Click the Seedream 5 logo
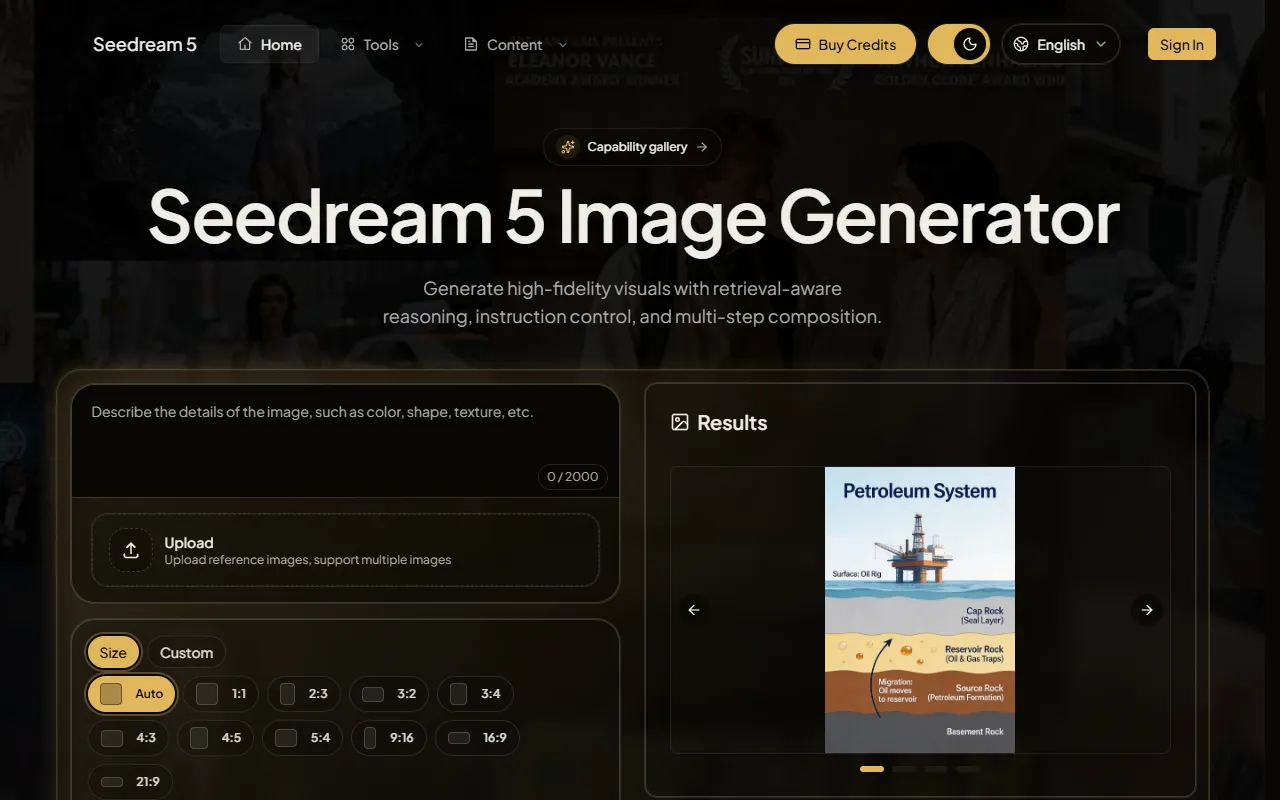This screenshot has height=800, width=1280. pos(145,45)
